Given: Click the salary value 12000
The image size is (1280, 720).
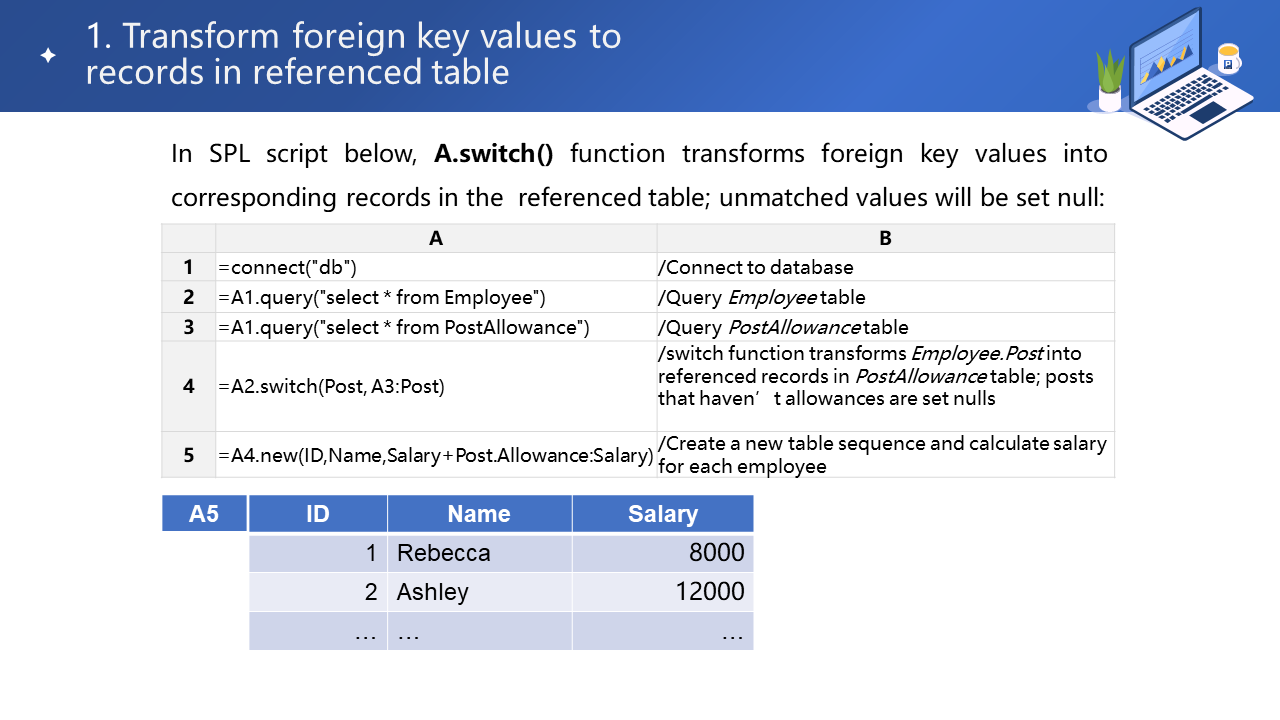Looking at the screenshot, I should point(663,592).
